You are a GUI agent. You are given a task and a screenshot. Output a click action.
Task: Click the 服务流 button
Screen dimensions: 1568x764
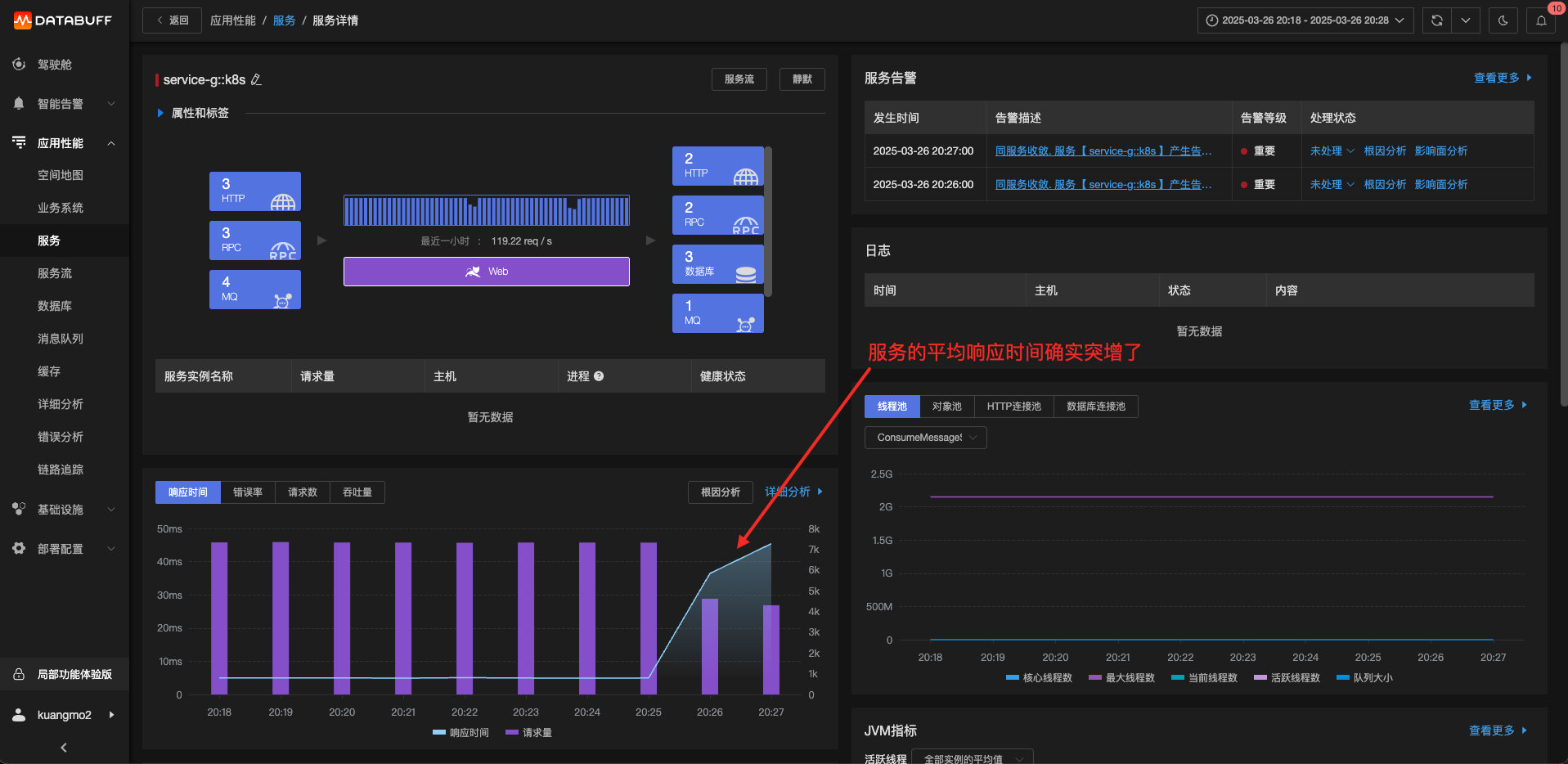tap(739, 79)
